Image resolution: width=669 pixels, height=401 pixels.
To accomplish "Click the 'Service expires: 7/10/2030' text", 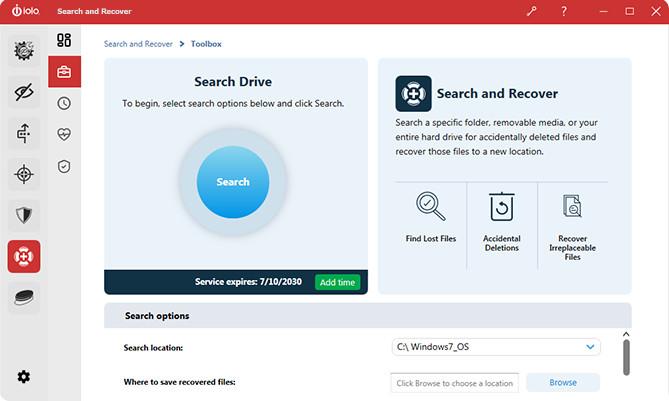I will [248, 282].
